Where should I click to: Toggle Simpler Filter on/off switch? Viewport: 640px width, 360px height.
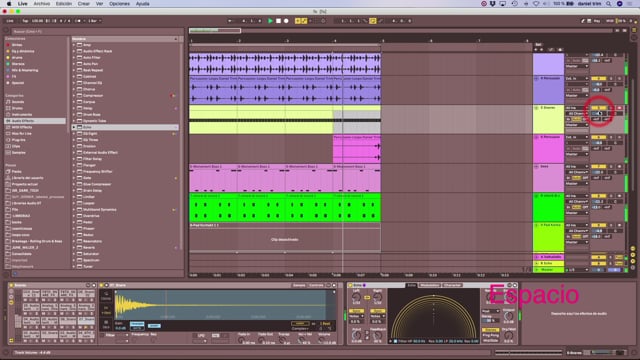[x=102, y=336]
